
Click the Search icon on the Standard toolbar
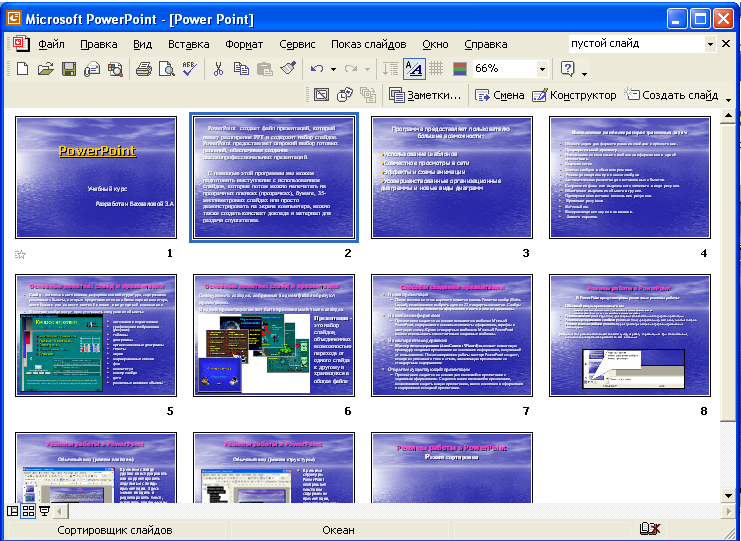pyautogui.click(x=115, y=69)
